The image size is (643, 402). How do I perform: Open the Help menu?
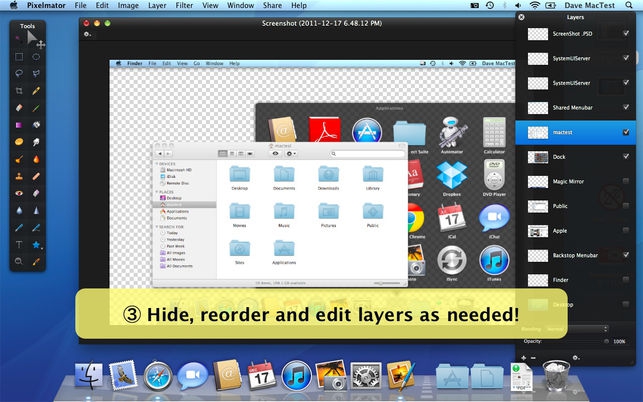[299, 5]
